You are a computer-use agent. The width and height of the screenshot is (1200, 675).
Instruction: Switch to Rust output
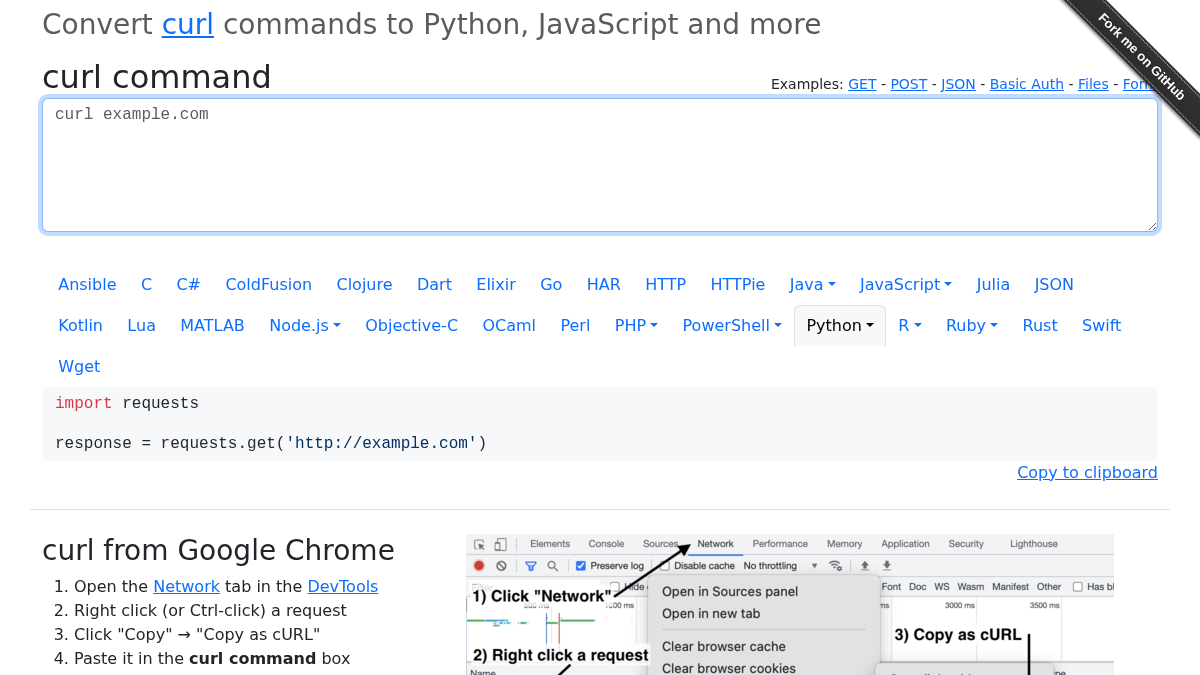click(x=1040, y=325)
